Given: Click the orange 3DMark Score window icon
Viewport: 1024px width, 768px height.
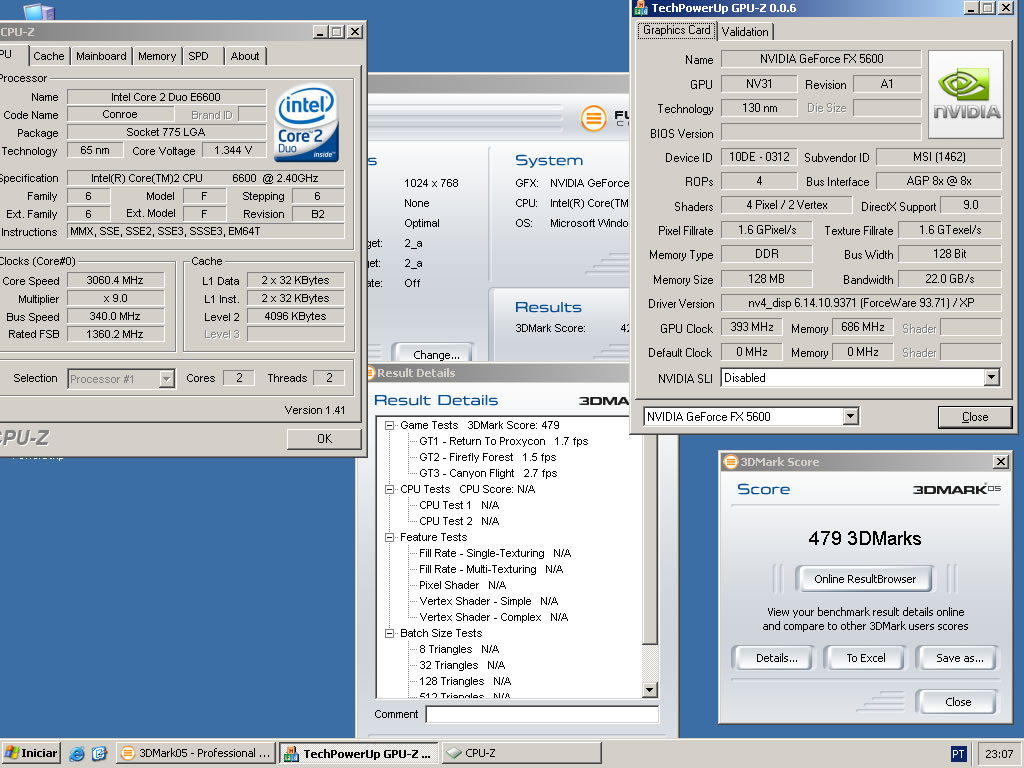Looking at the screenshot, I should click(729, 462).
